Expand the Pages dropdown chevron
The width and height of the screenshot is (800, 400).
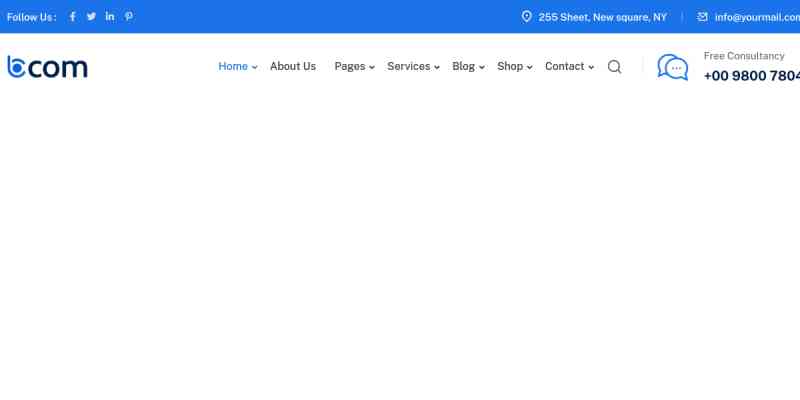(372, 68)
